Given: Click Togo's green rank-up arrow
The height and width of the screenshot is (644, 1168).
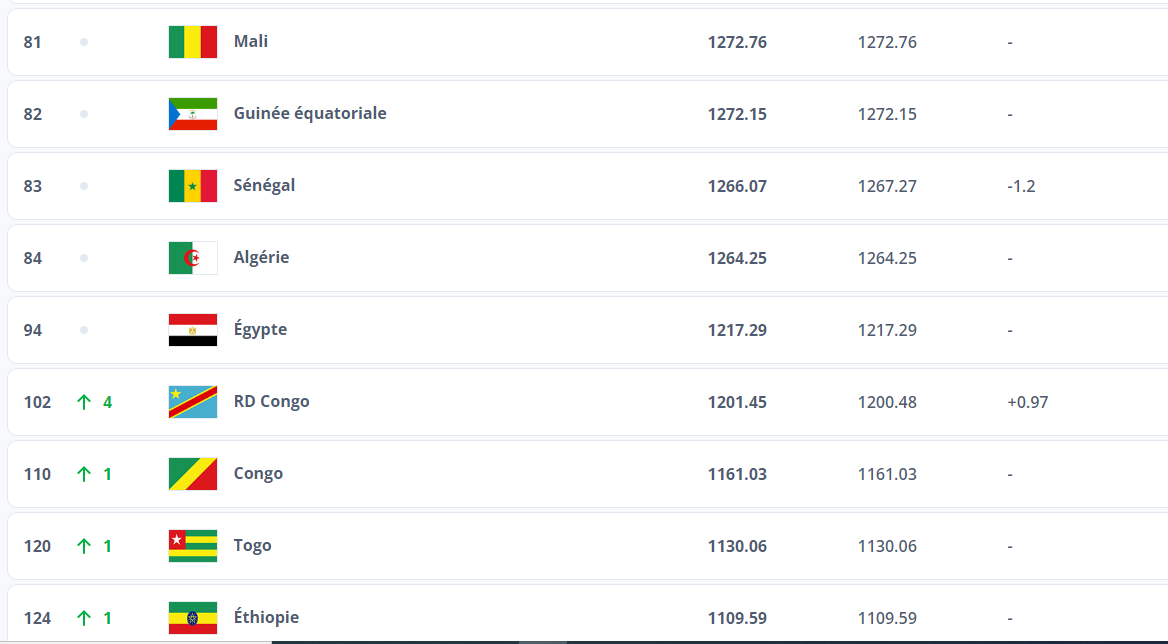Looking at the screenshot, I should click(84, 546).
